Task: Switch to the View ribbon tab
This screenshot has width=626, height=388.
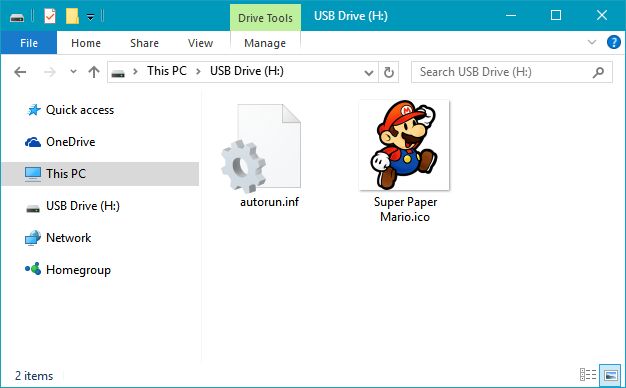Action: click(200, 43)
